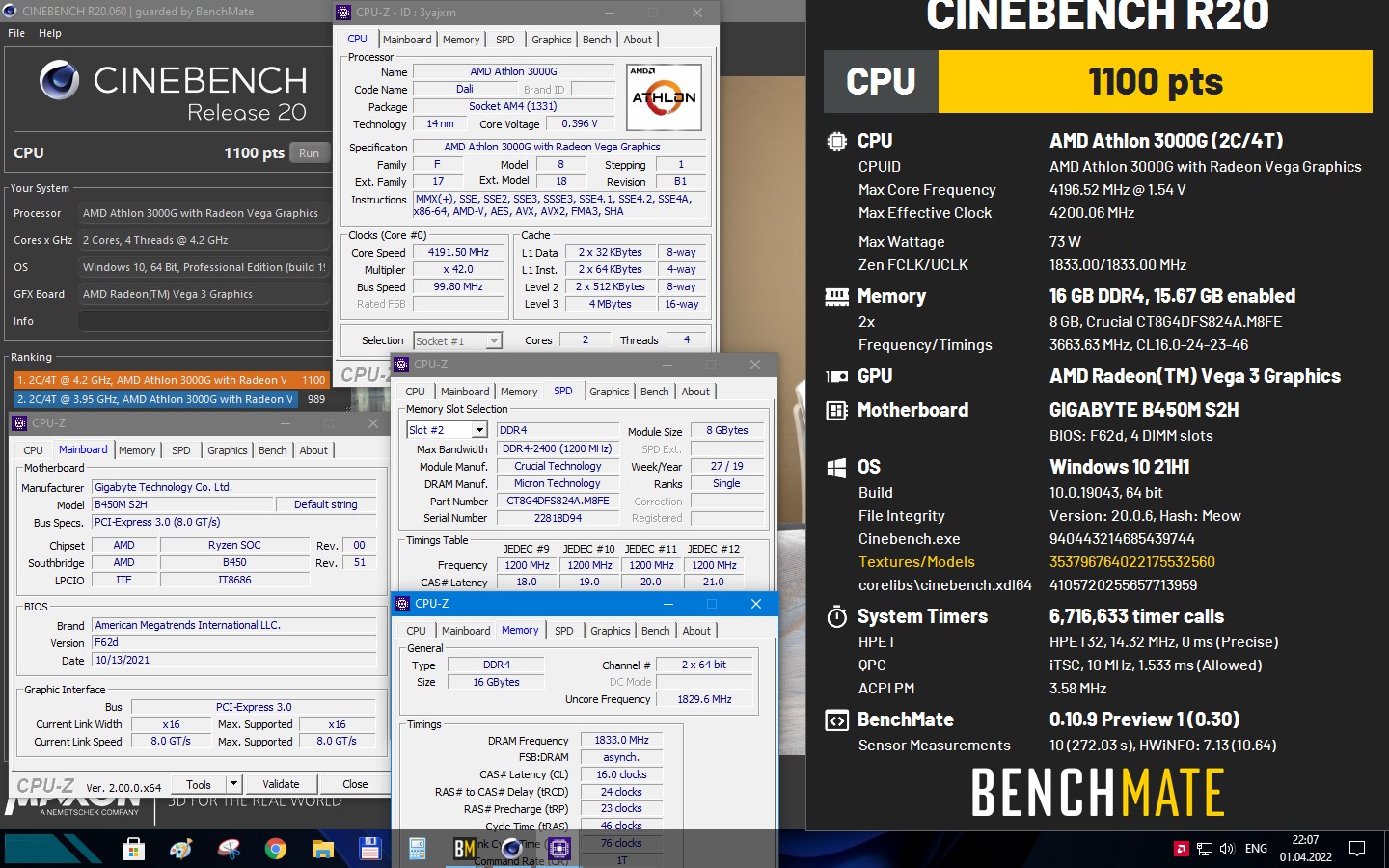Open Google Chrome from the taskbar
This screenshot has height=868, width=1389.
276,849
